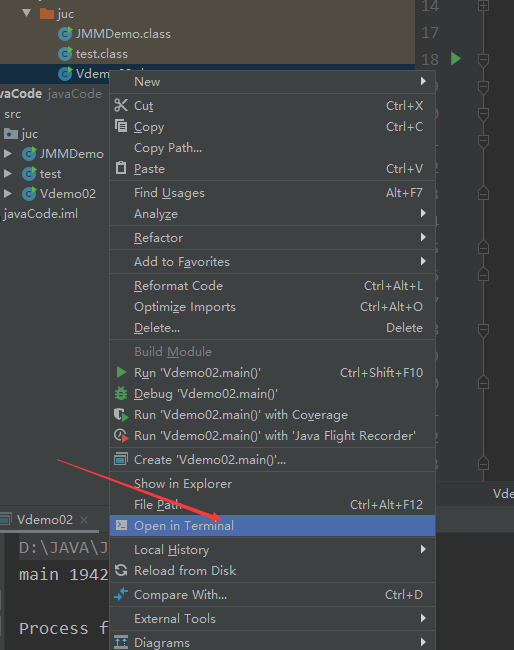Expand folded code at line 14 gutter

pos(483,6)
